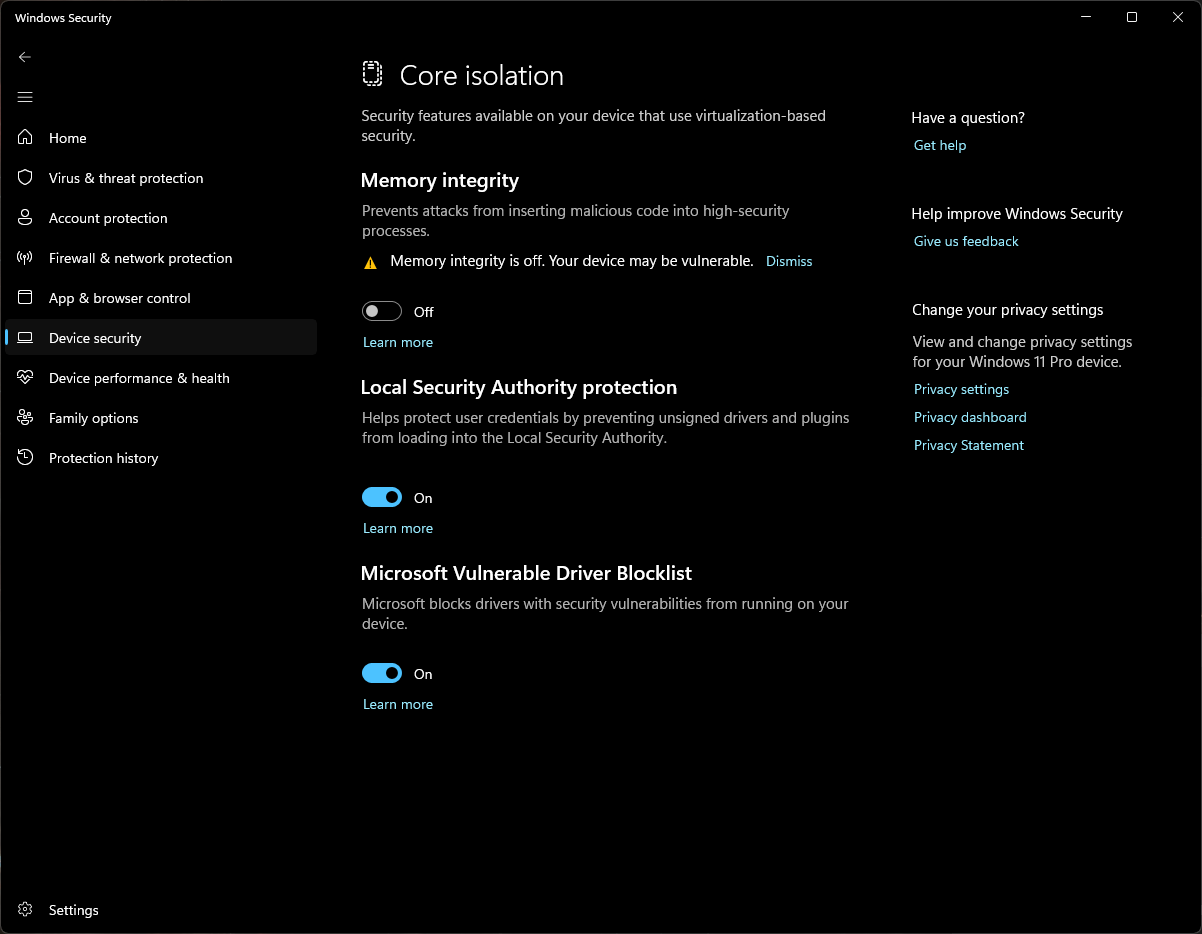Screen dimensions: 1202x934
Task: Open Privacy Statement link
Action: pyautogui.click(x=969, y=445)
